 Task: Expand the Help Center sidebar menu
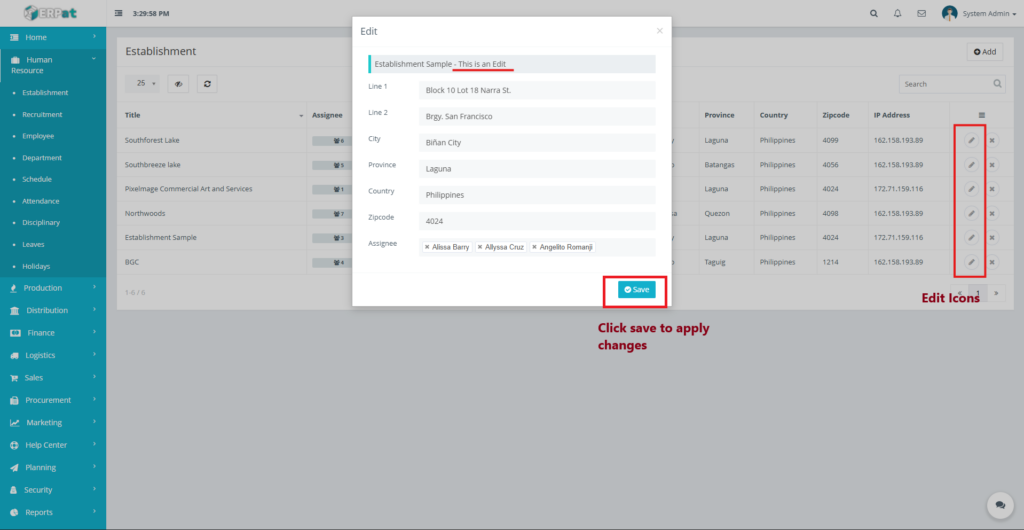click(x=53, y=444)
